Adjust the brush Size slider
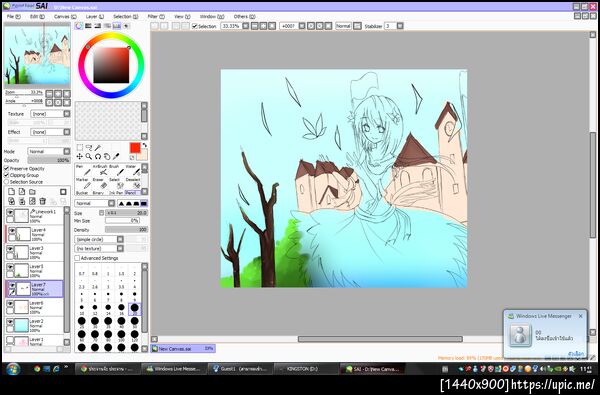The width and height of the screenshot is (600, 395). [126, 213]
